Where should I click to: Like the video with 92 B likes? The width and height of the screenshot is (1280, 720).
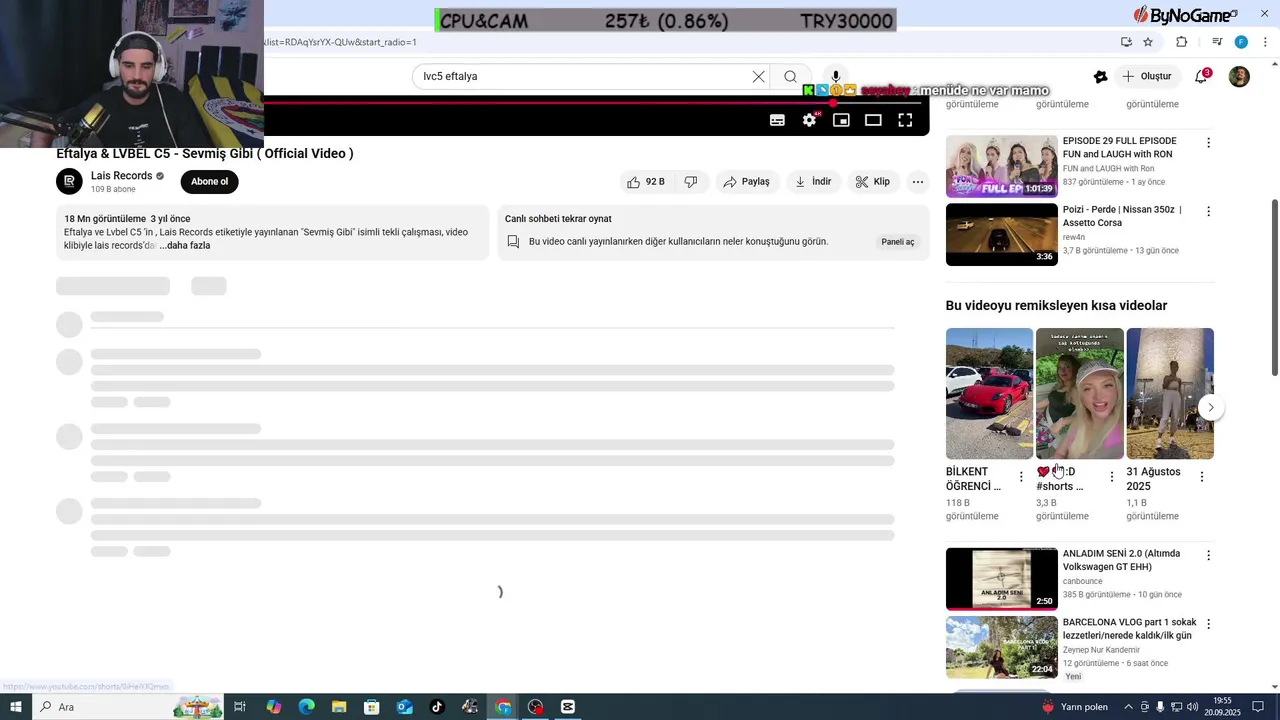click(645, 182)
